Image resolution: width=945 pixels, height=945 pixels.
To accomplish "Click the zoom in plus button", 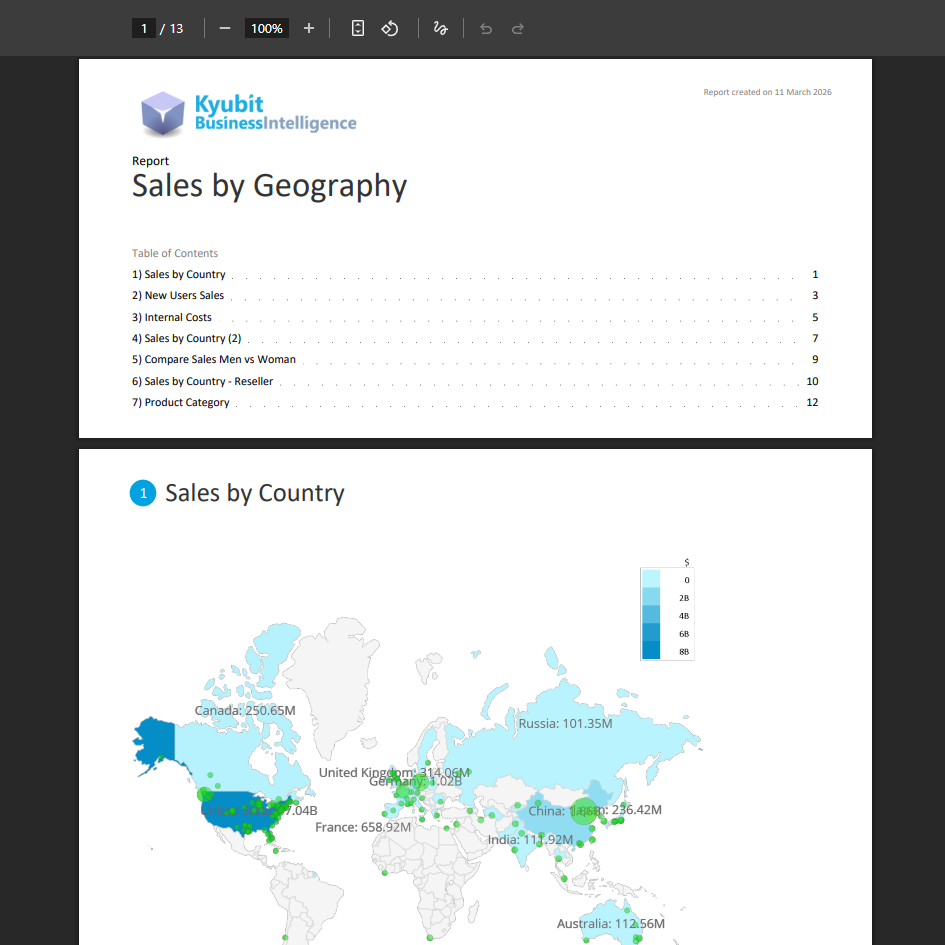I will (x=309, y=28).
